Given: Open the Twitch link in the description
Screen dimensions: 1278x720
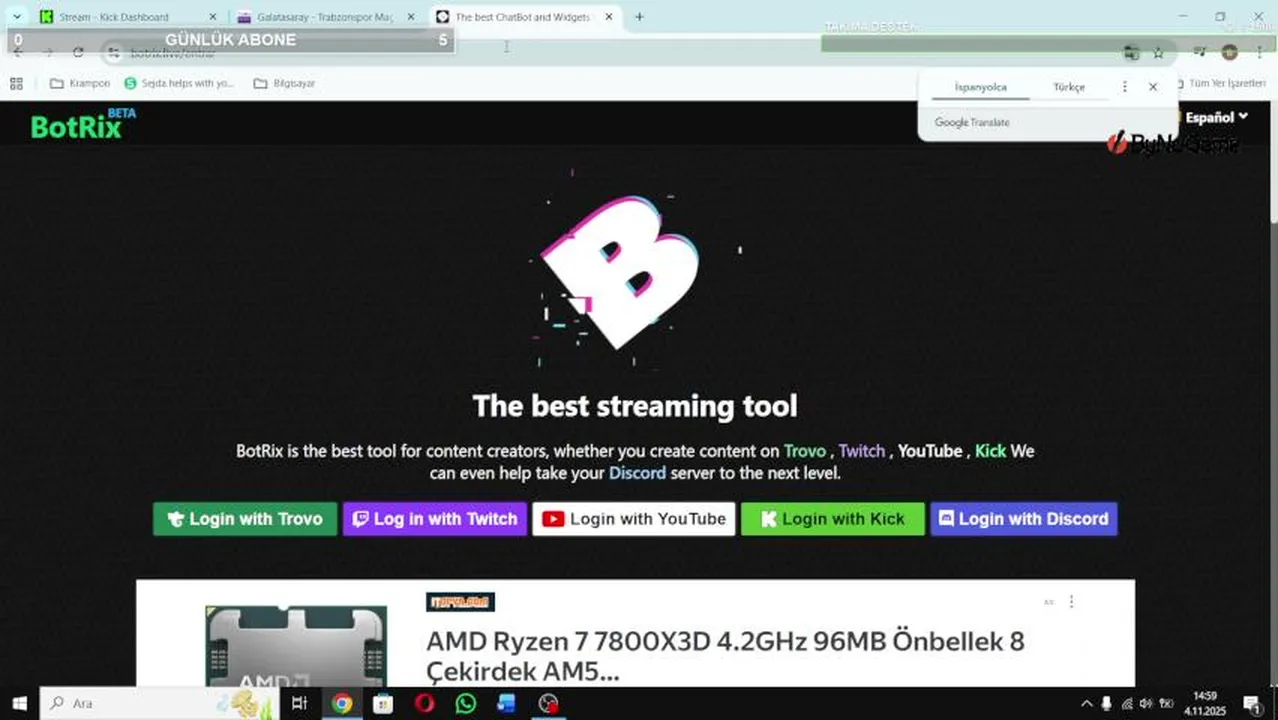Looking at the screenshot, I should pyautogui.click(x=862, y=451).
